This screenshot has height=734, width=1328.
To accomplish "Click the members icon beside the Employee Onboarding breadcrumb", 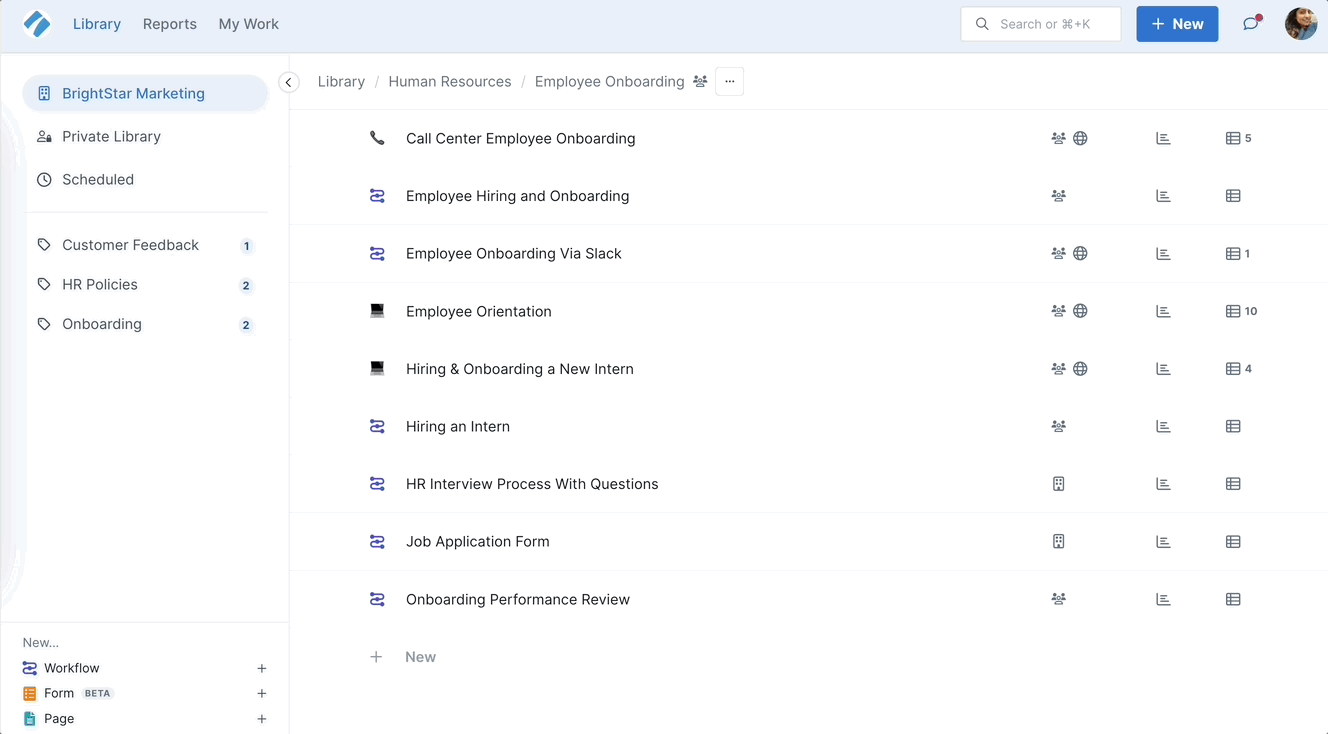I will 700,82.
